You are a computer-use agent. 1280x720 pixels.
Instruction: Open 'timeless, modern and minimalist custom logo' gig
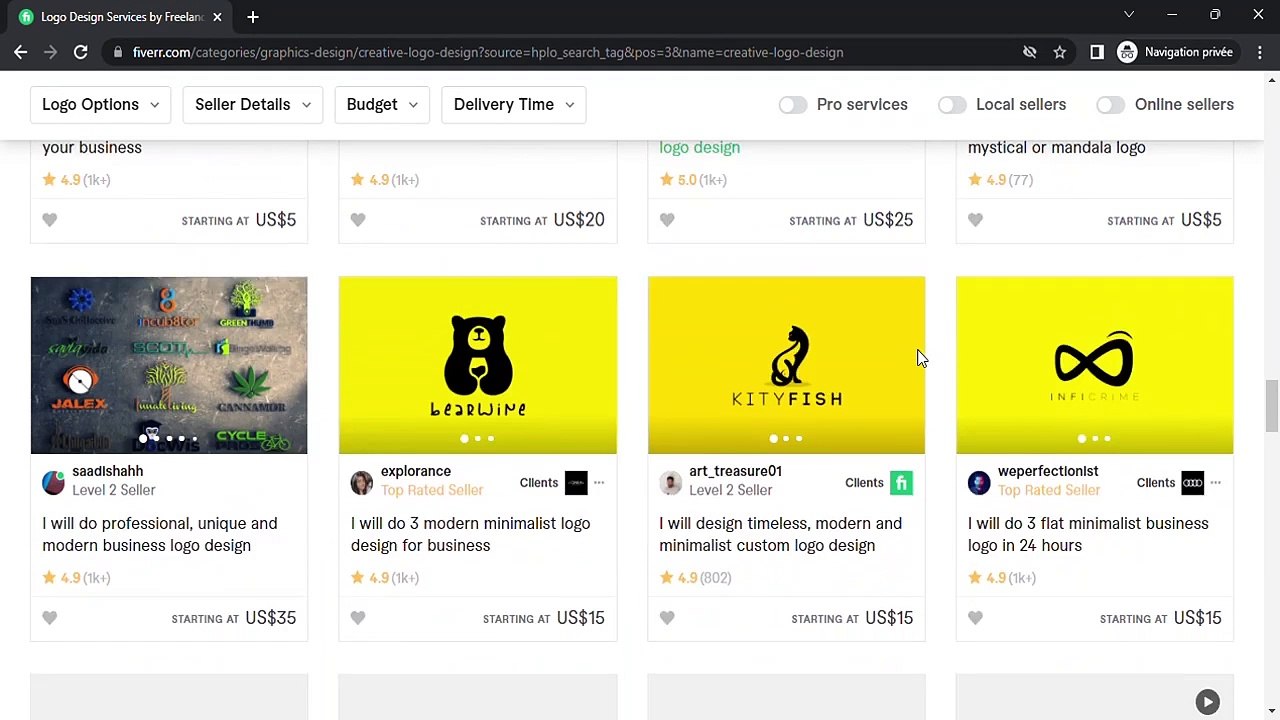780,534
